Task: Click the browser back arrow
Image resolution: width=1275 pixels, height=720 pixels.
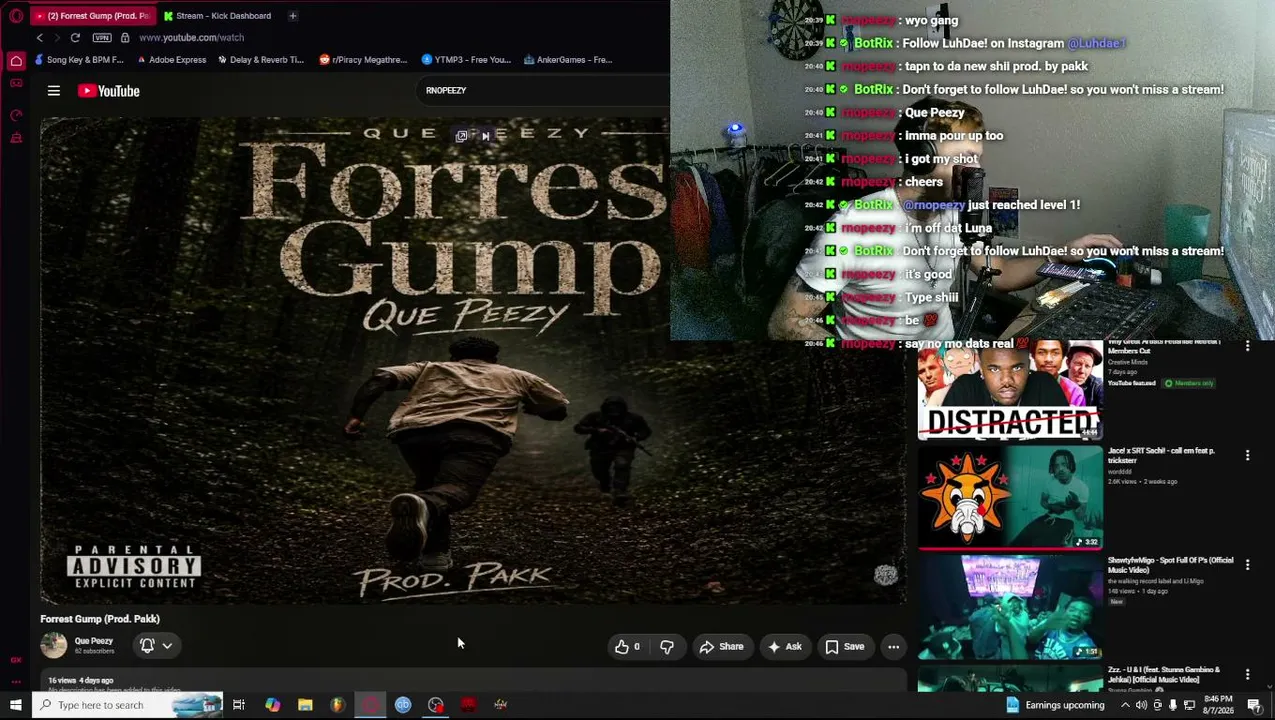Action: tap(40, 38)
